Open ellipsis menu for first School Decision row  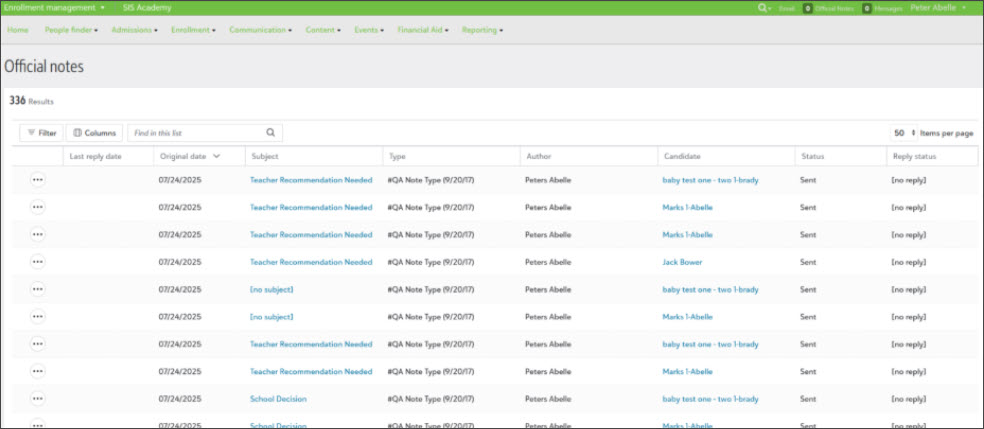(38, 399)
